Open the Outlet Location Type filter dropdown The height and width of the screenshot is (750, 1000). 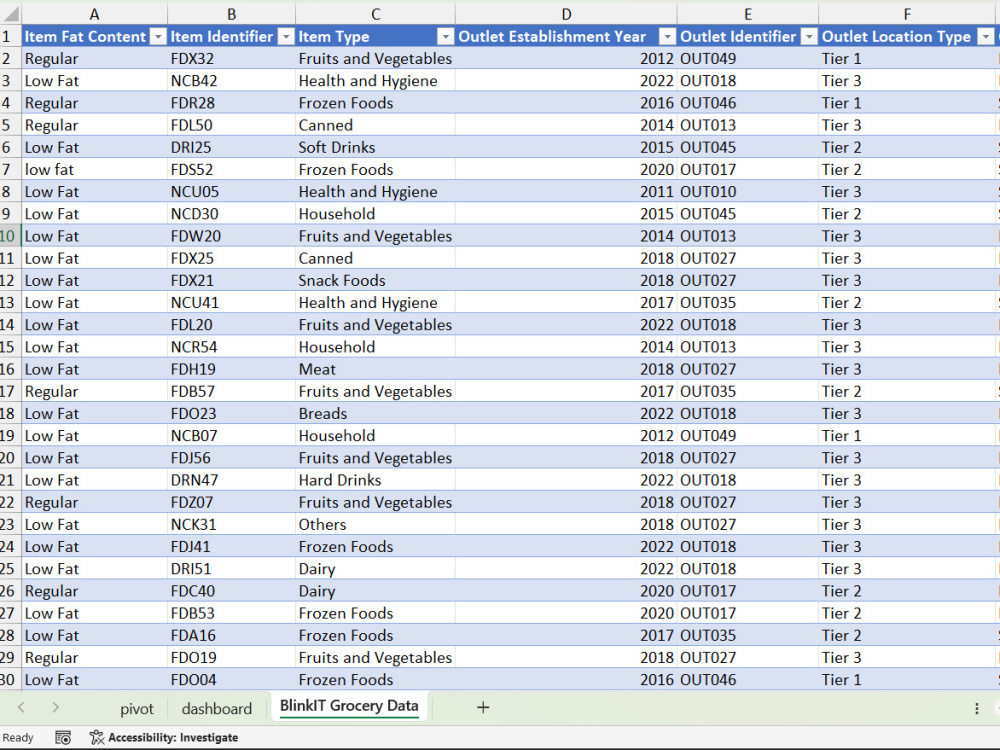coord(985,37)
